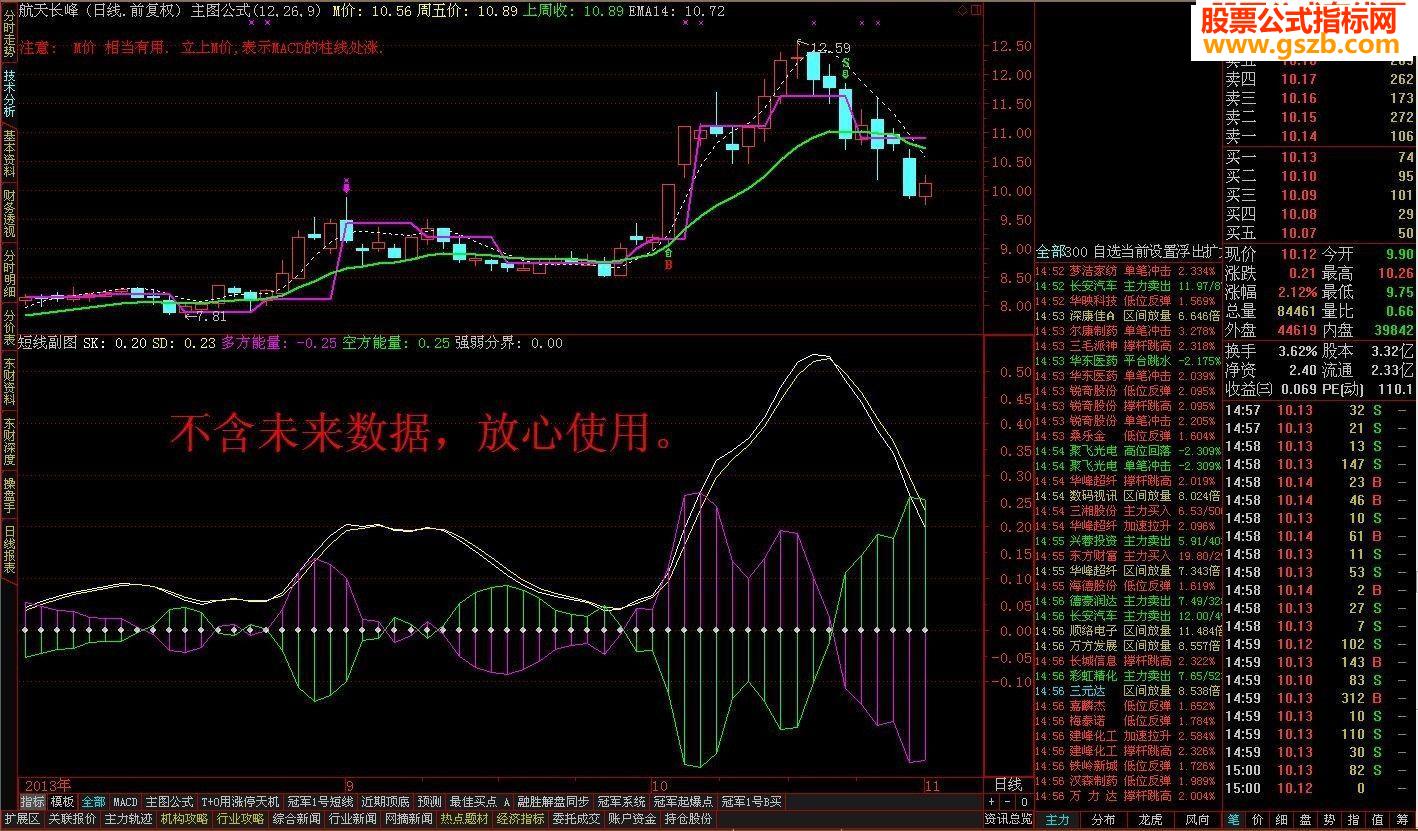
Task: Switch to the T+0用涨停天机 indicator tab
Action: [240, 802]
